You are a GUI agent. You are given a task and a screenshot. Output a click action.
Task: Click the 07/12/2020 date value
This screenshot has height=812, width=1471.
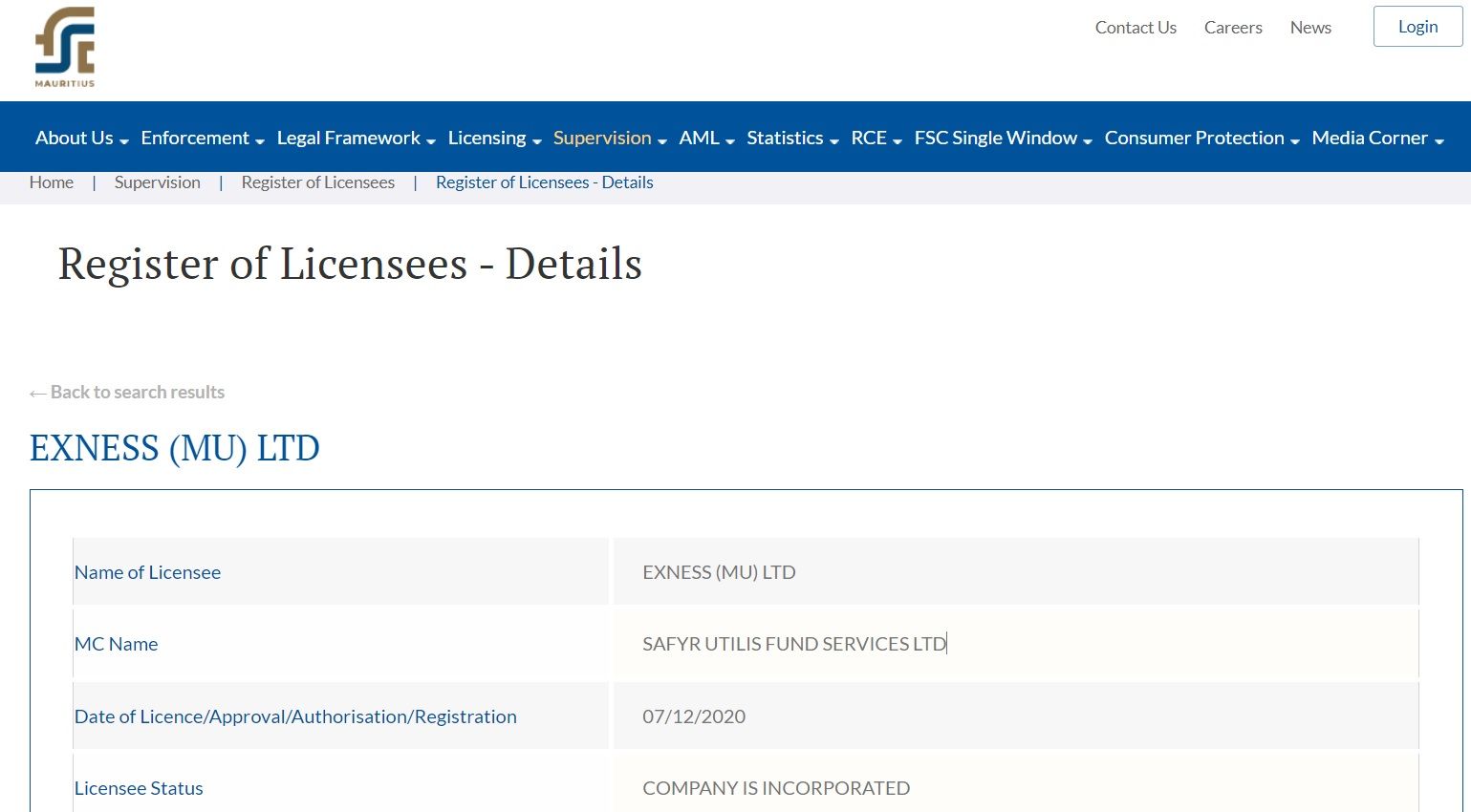[694, 716]
